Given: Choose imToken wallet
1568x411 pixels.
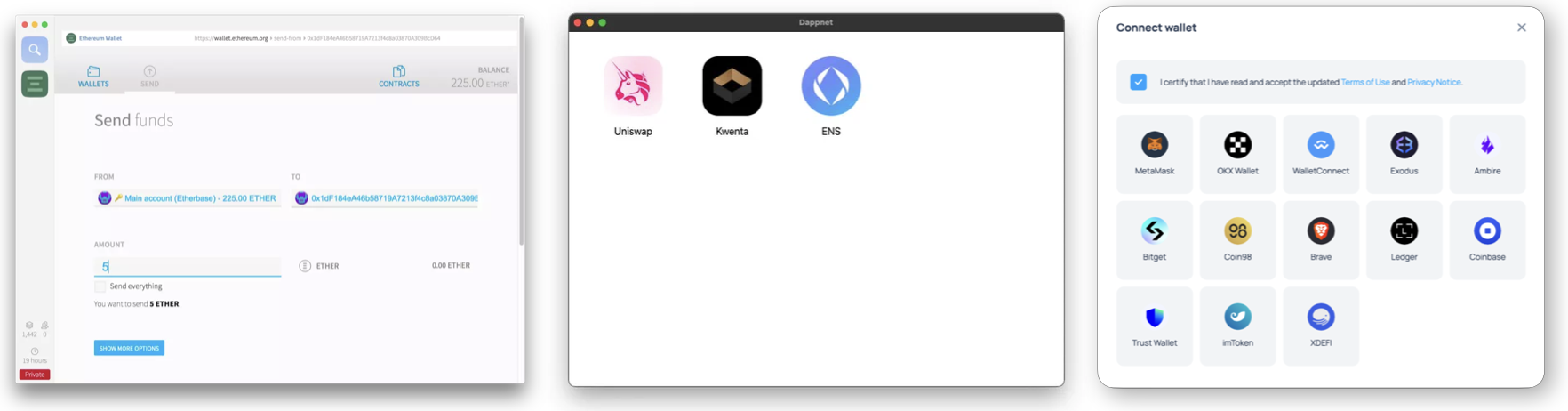Looking at the screenshot, I should click(1237, 326).
